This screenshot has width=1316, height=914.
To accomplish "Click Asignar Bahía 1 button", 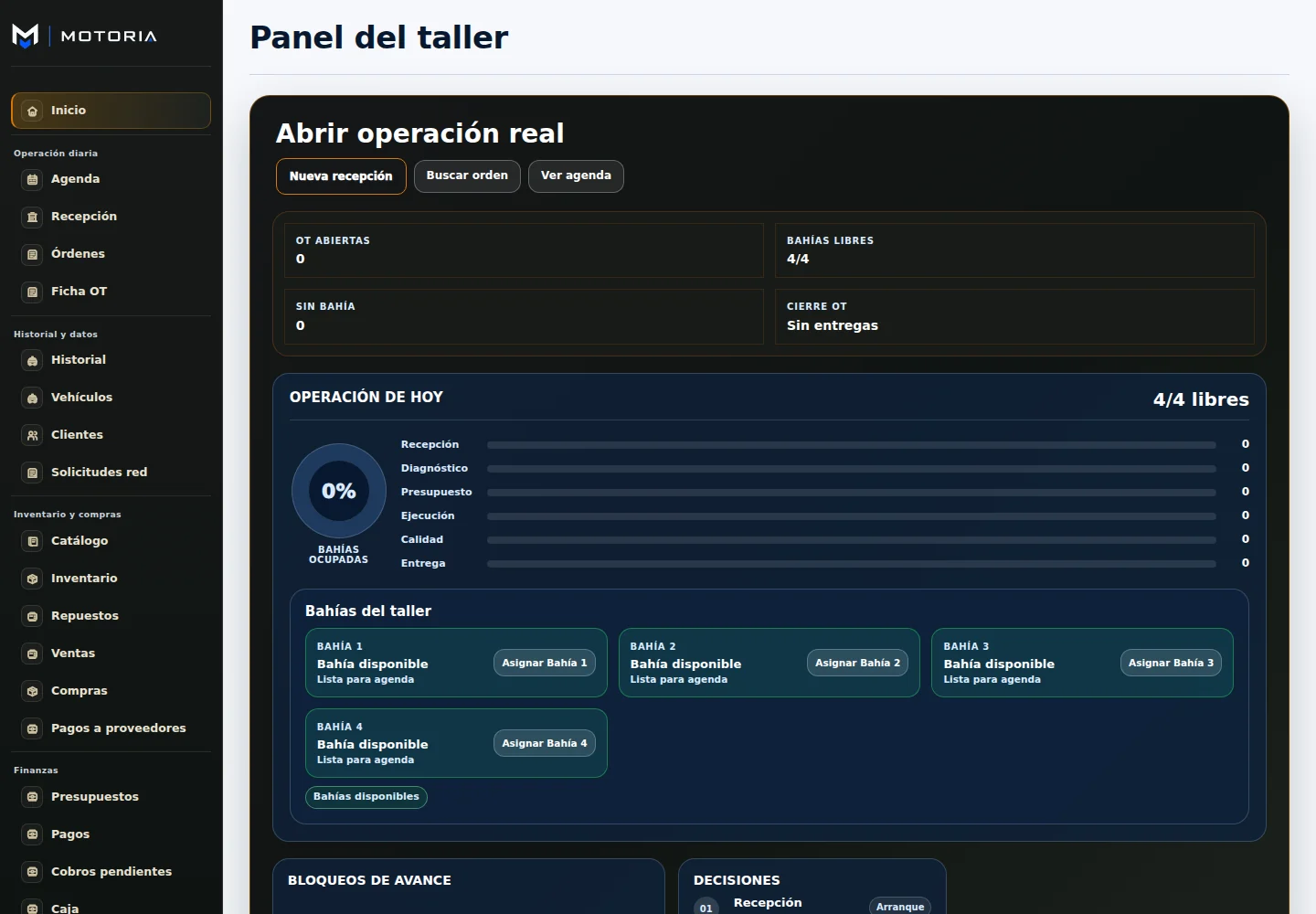I will coord(545,663).
